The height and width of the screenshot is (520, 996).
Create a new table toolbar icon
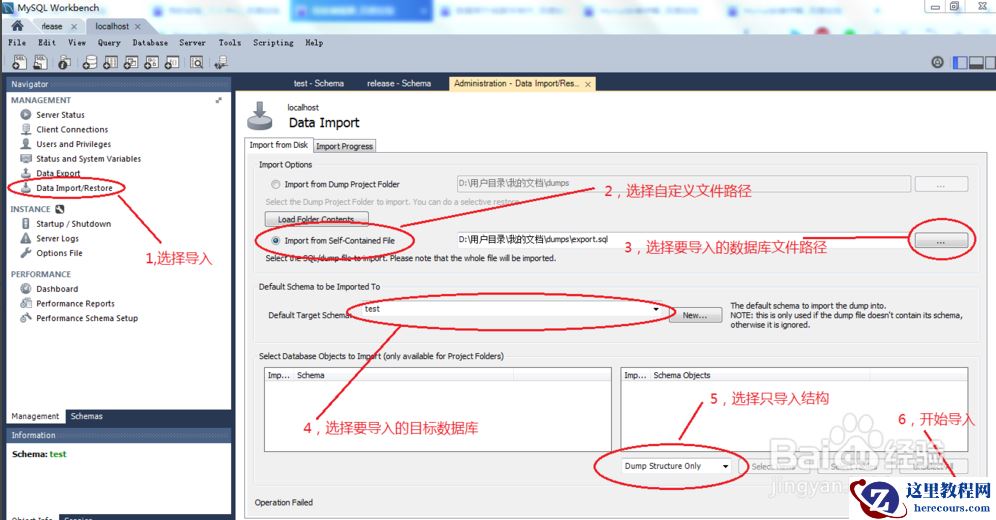[111, 62]
